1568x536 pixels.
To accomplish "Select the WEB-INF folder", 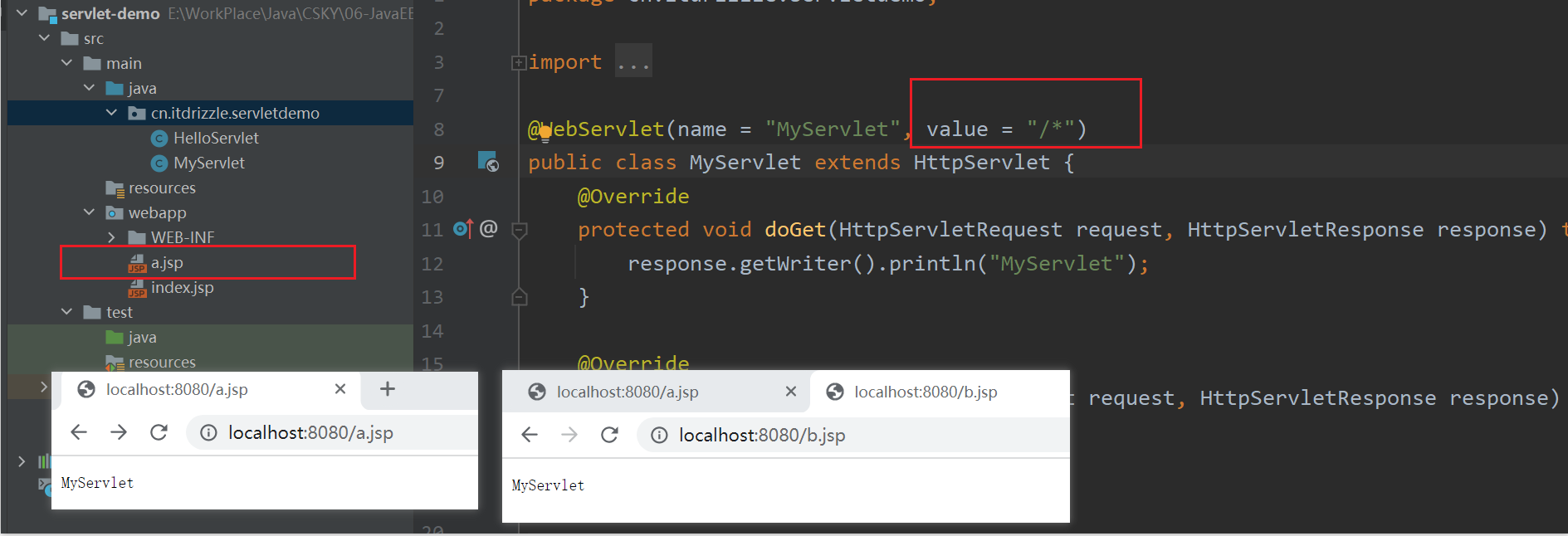I will (183, 237).
